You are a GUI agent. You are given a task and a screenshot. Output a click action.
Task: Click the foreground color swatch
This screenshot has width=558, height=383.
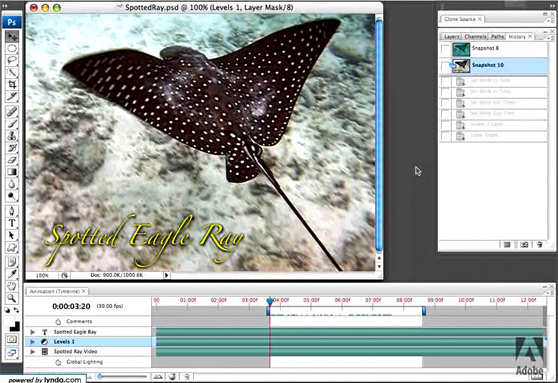[x=9, y=320]
